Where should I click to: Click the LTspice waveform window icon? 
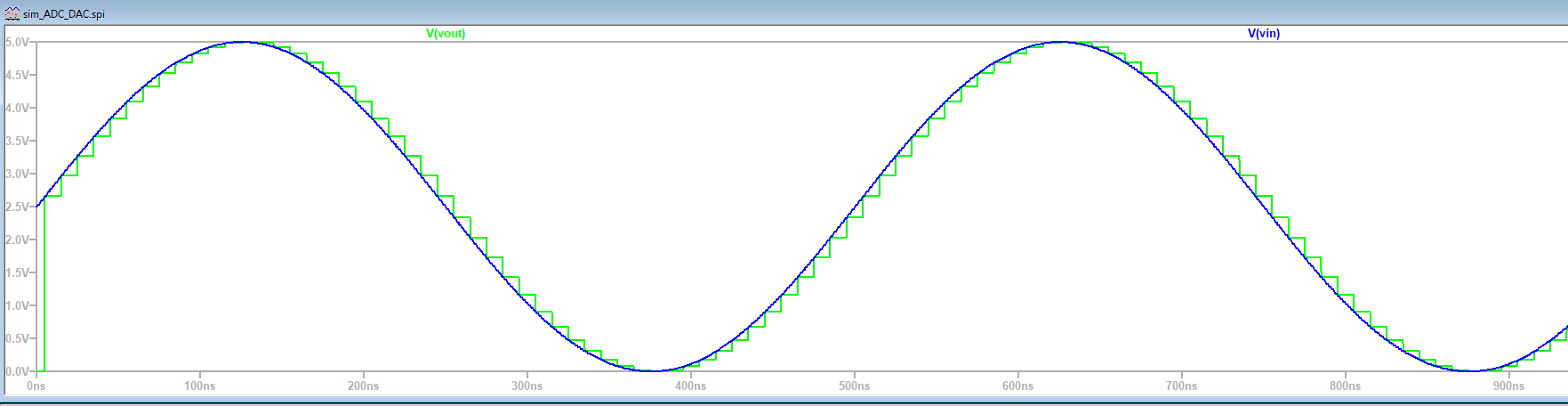[12, 13]
